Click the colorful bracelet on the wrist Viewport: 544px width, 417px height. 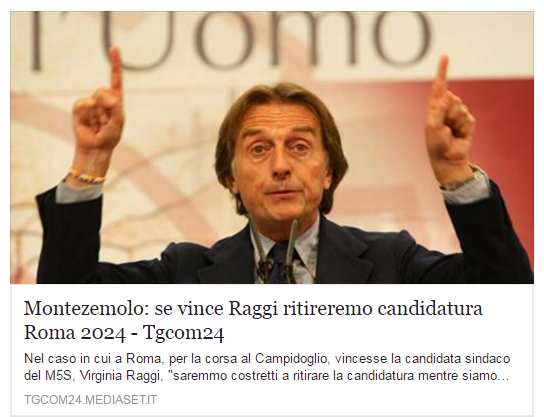click(86, 177)
